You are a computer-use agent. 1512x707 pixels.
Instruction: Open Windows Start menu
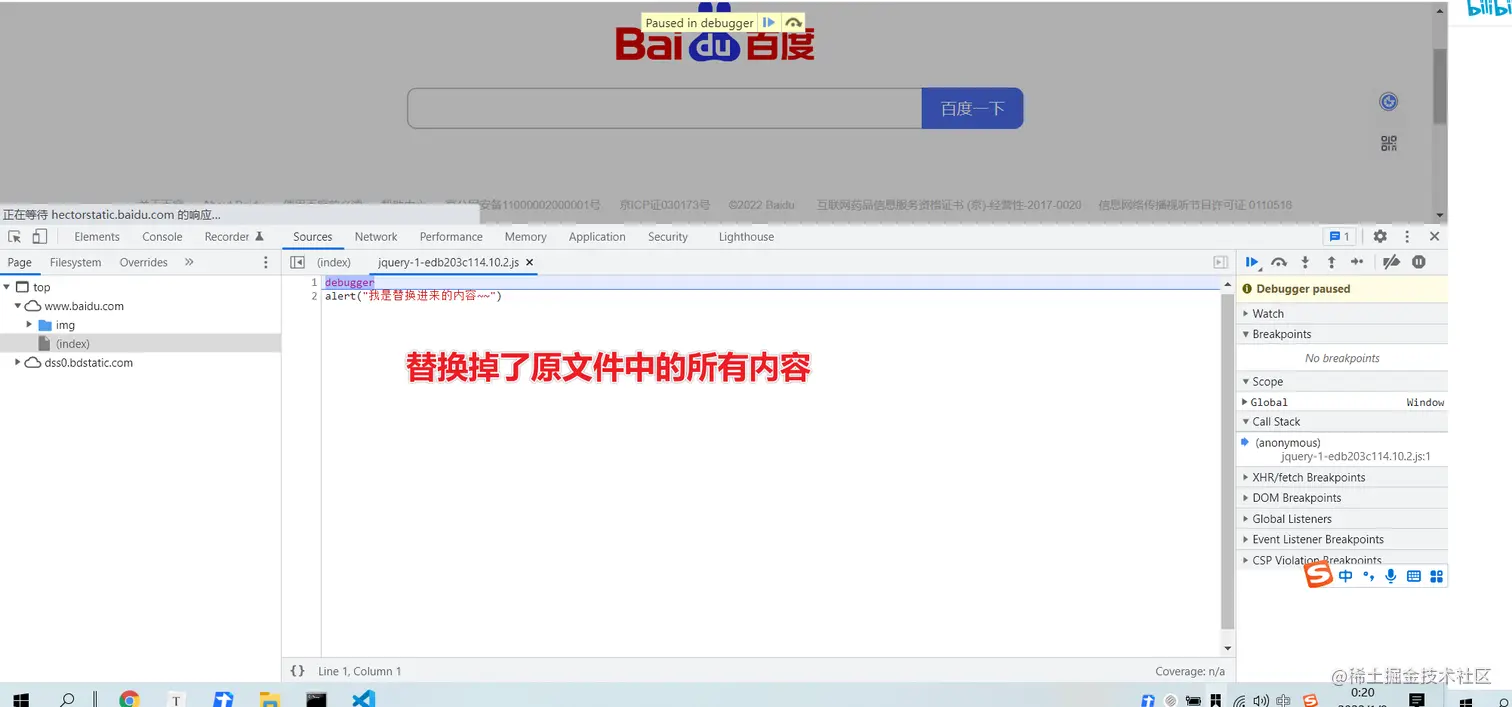[20, 700]
